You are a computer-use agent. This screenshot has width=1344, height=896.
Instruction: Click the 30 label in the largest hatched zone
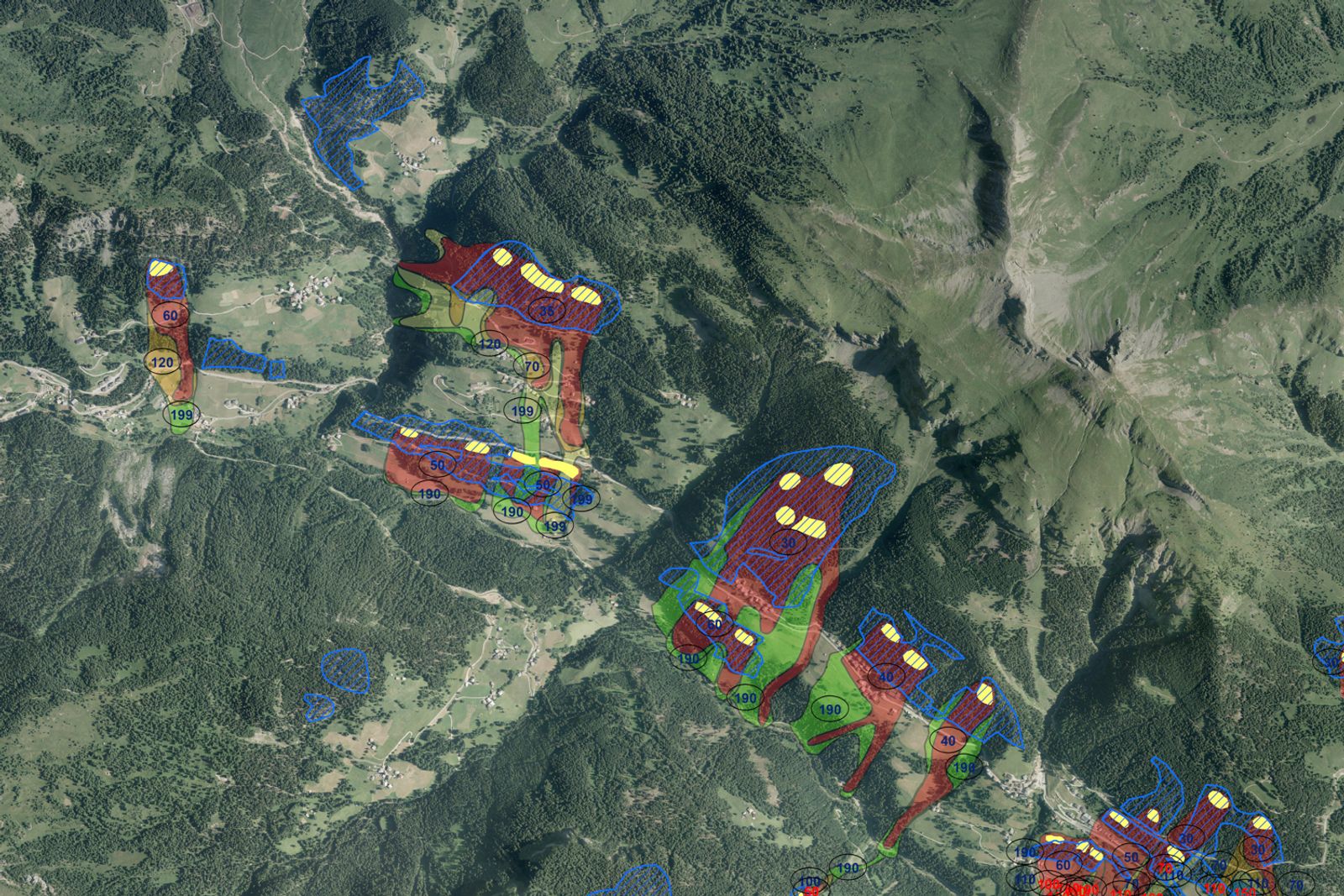pos(788,543)
